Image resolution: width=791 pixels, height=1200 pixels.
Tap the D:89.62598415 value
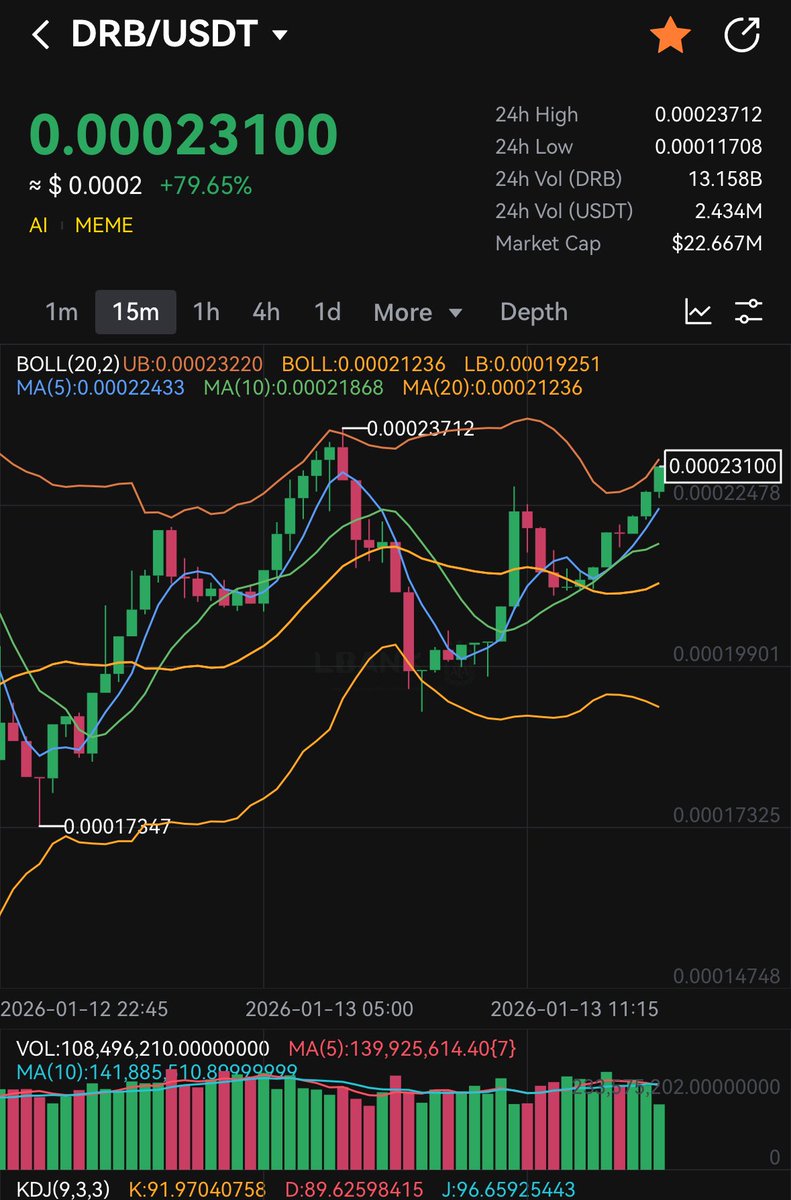(x=354, y=1190)
